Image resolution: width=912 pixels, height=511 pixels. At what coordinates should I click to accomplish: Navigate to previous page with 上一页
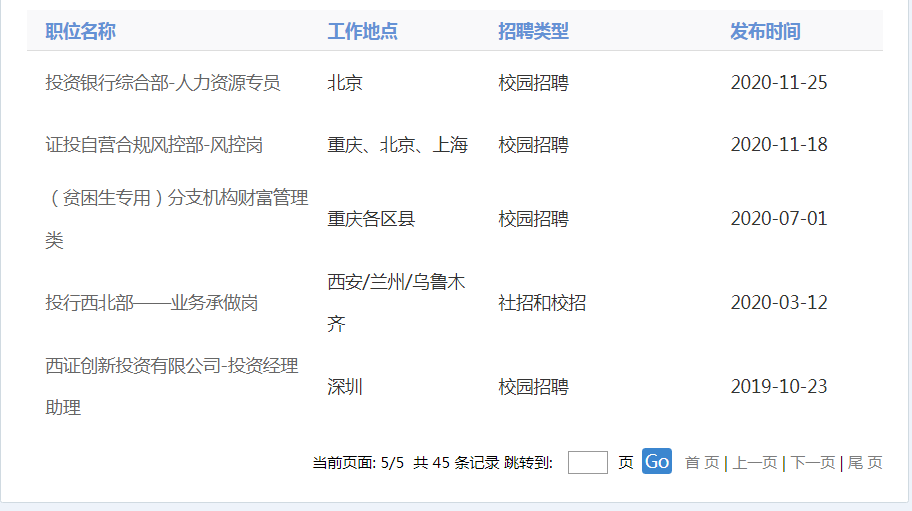pos(754,463)
